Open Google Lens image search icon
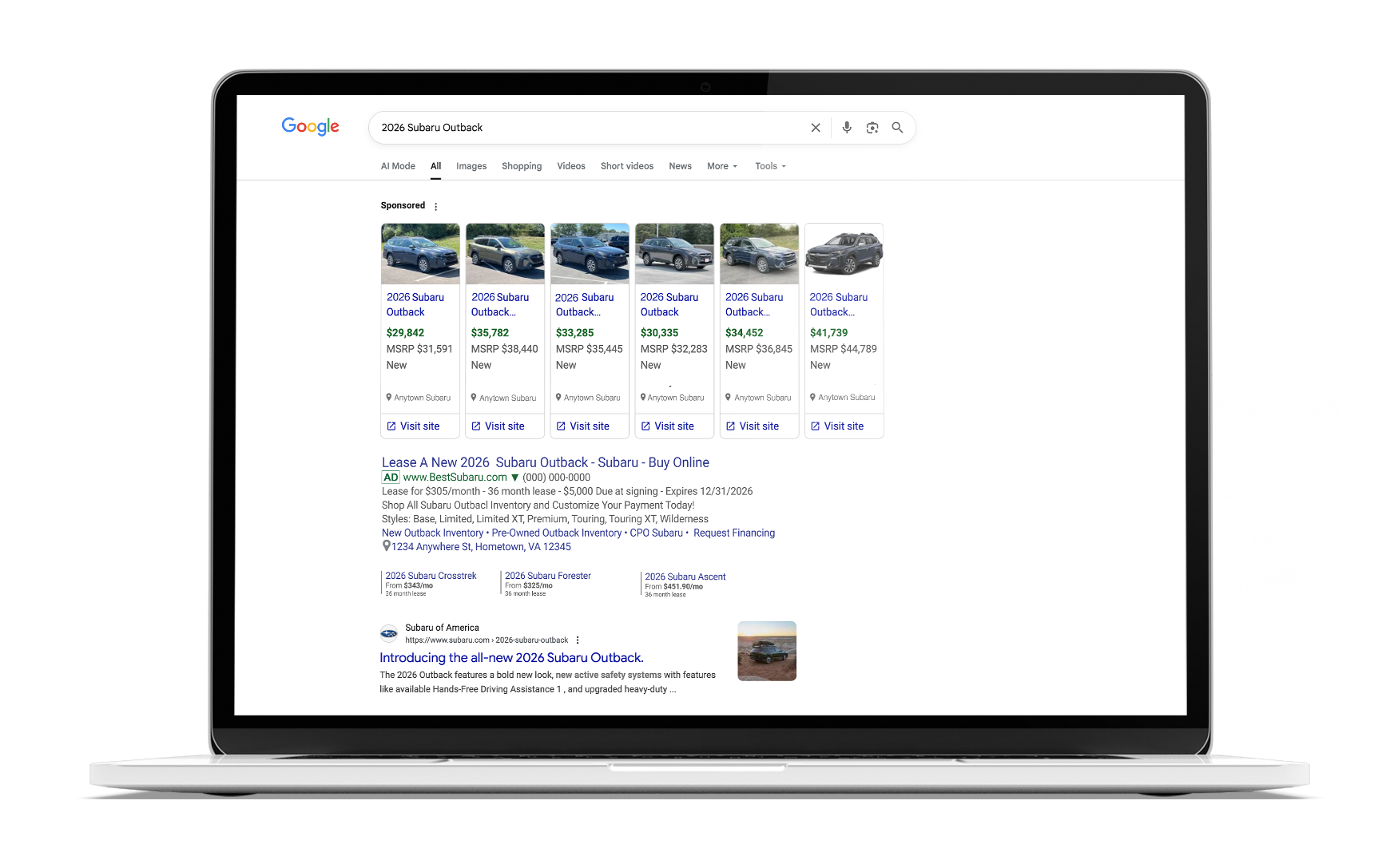The height and width of the screenshot is (868, 1398). [x=872, y=128]
